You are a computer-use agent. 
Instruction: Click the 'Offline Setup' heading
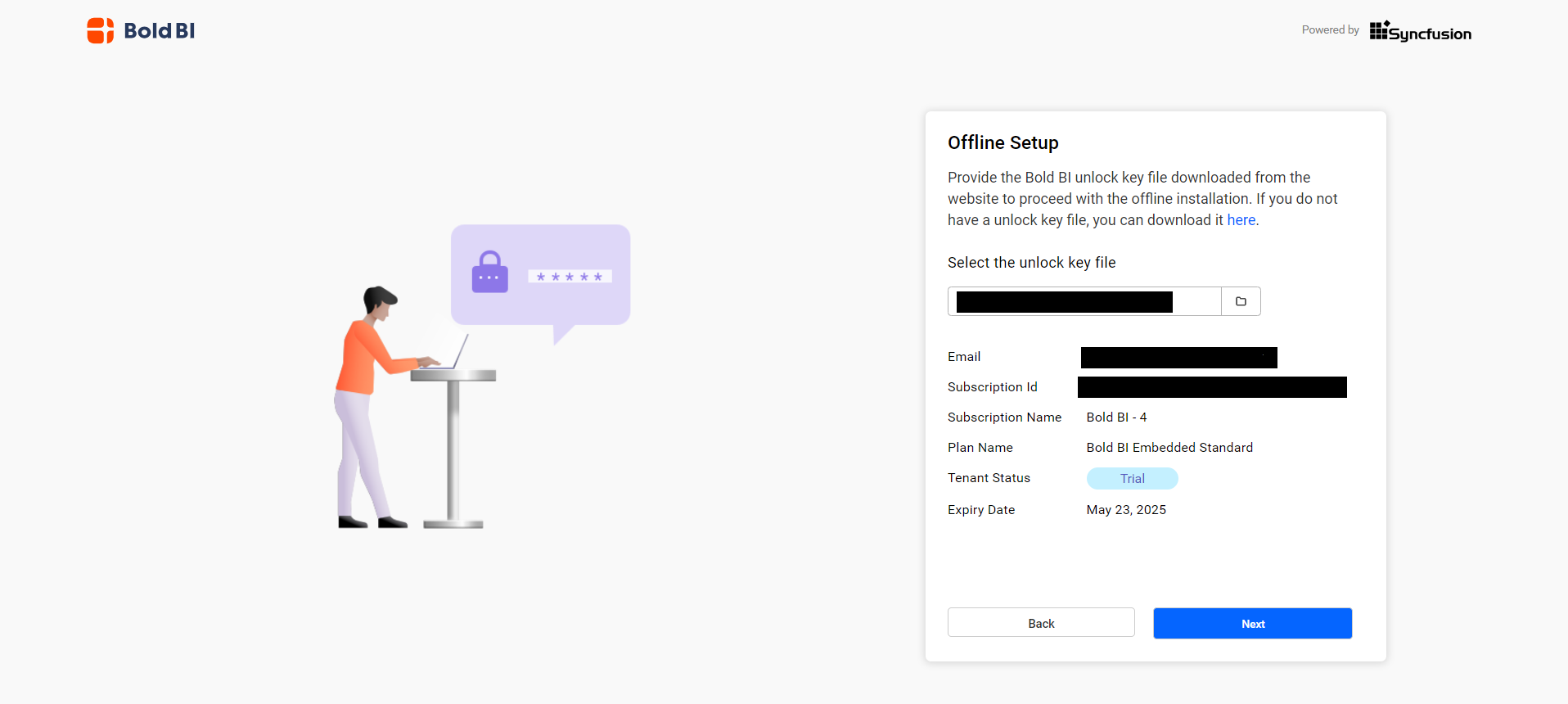coord(1003,142)
